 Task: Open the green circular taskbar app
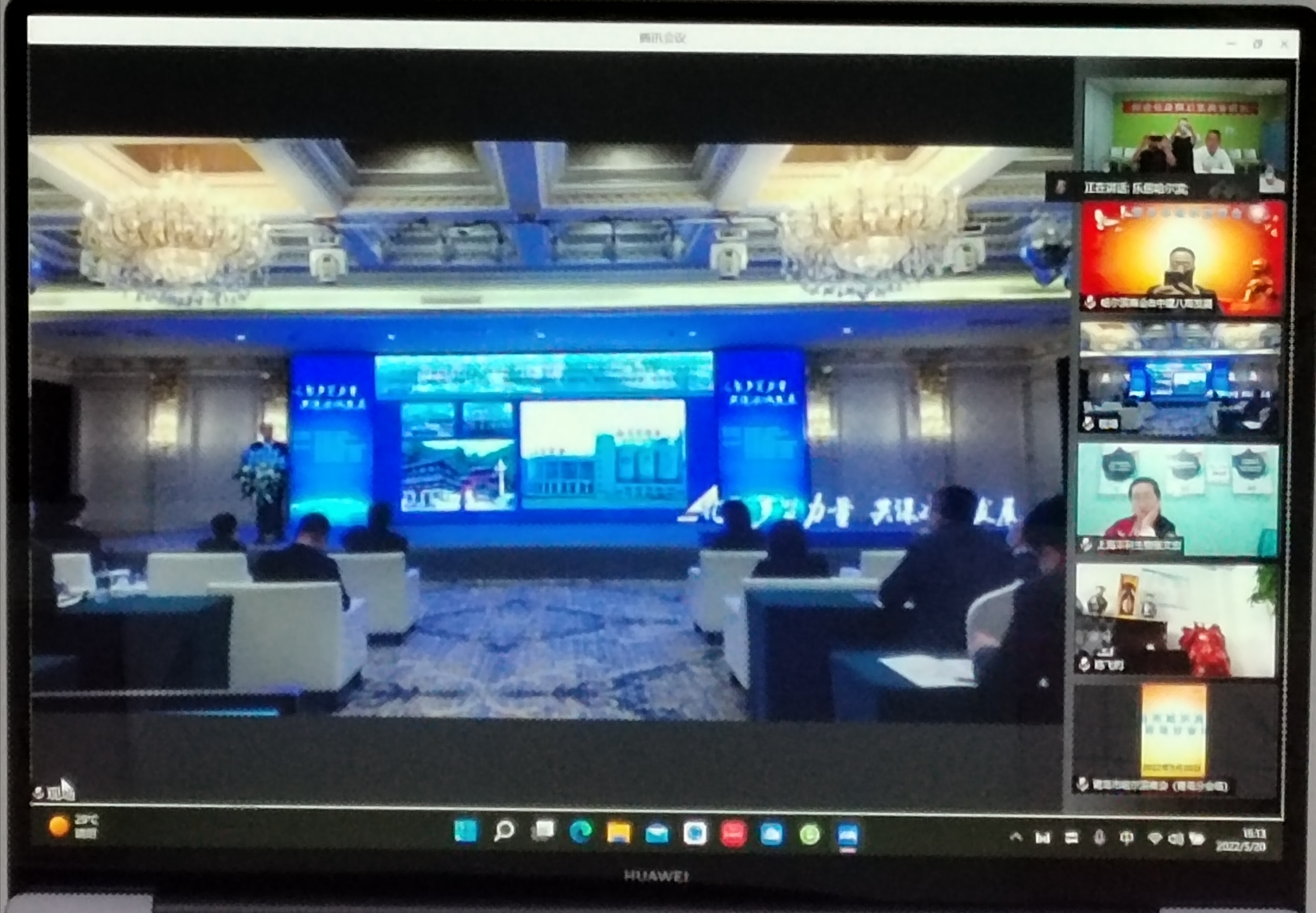click(x=809, y=835)
